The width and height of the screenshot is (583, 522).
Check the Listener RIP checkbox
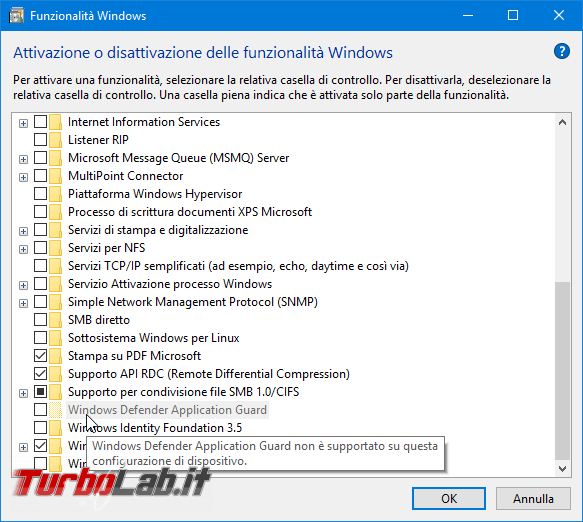coord(41,139)
